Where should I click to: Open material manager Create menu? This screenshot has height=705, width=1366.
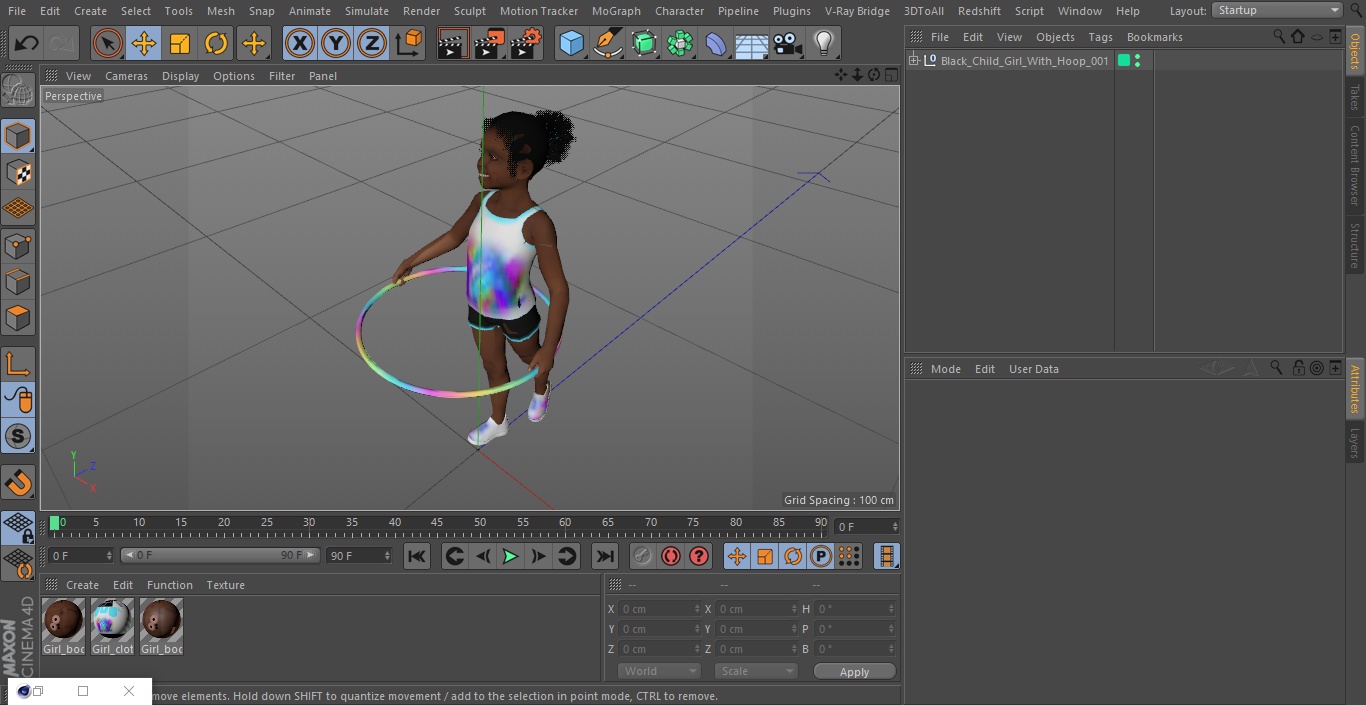(82, 585)
